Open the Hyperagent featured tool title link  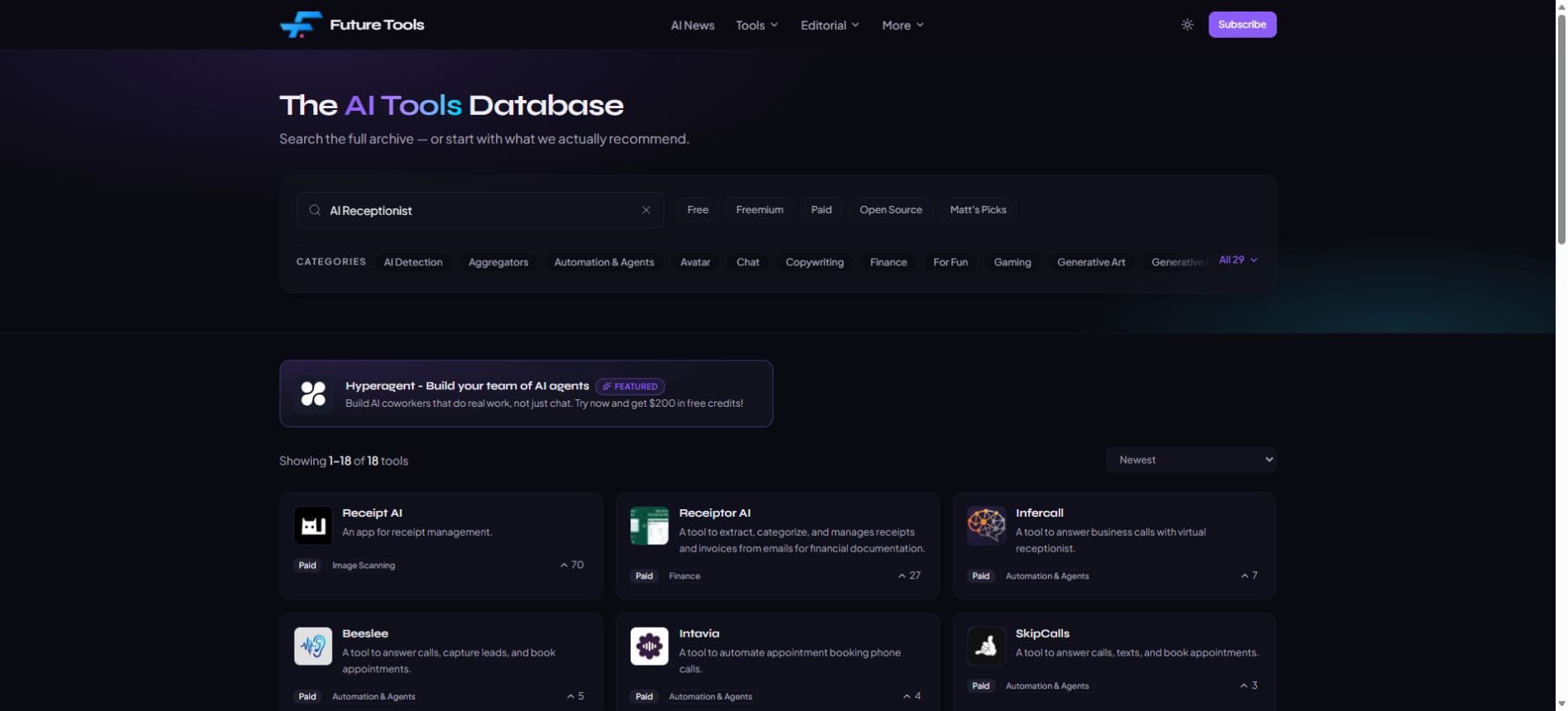tap(467, 386)
